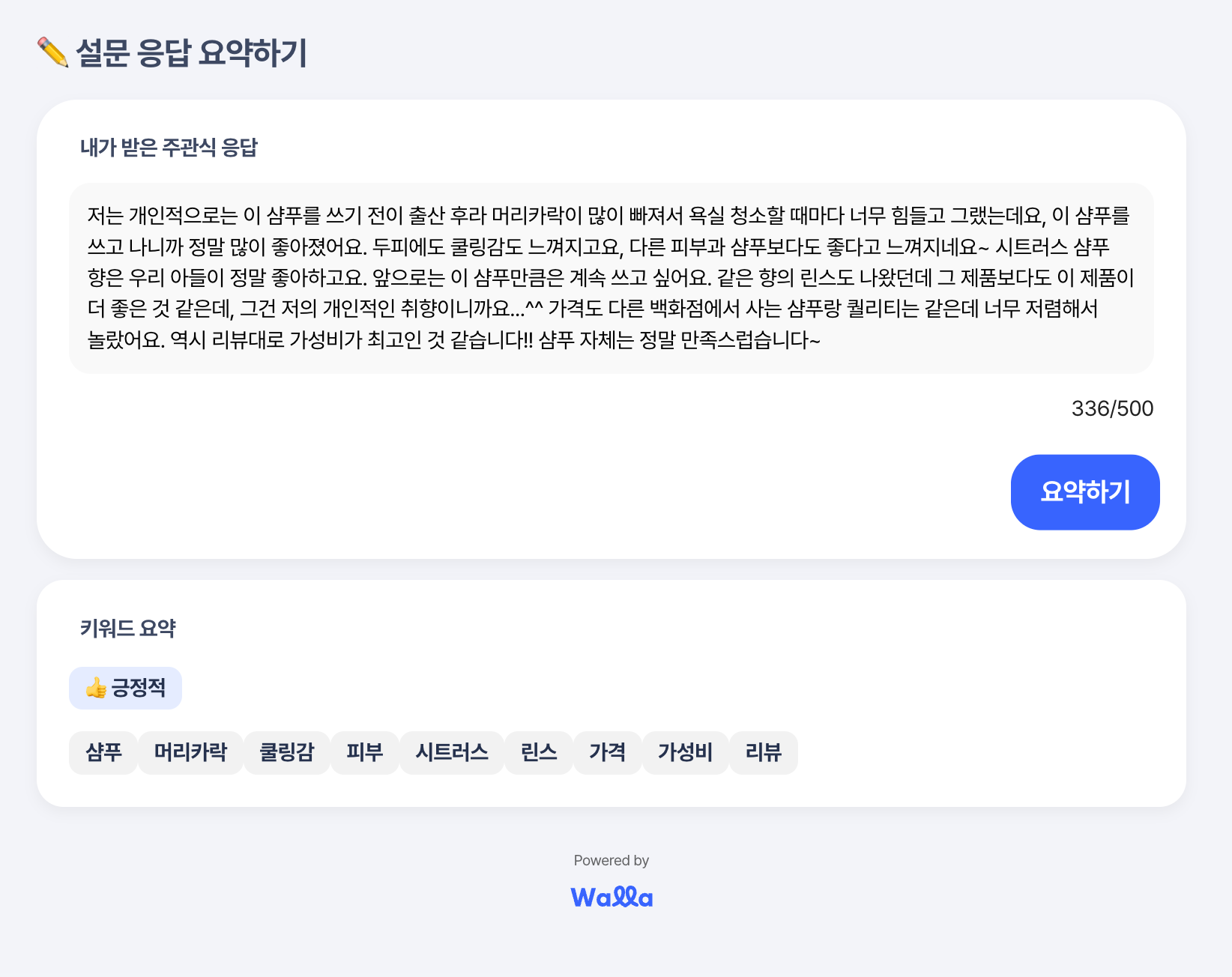Viewport: 1232px width, 977px height.
Task: Select the 머리카락 keyword chip
Action: point(190,752)
